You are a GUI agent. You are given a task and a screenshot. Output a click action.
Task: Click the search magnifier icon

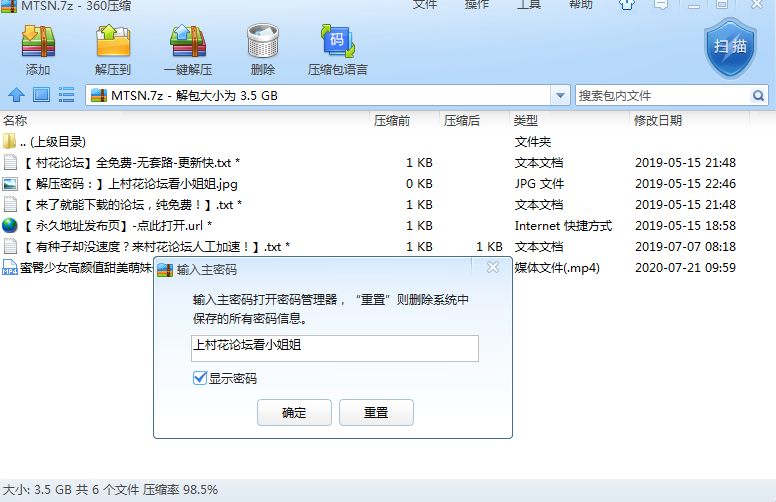[759, 95]
